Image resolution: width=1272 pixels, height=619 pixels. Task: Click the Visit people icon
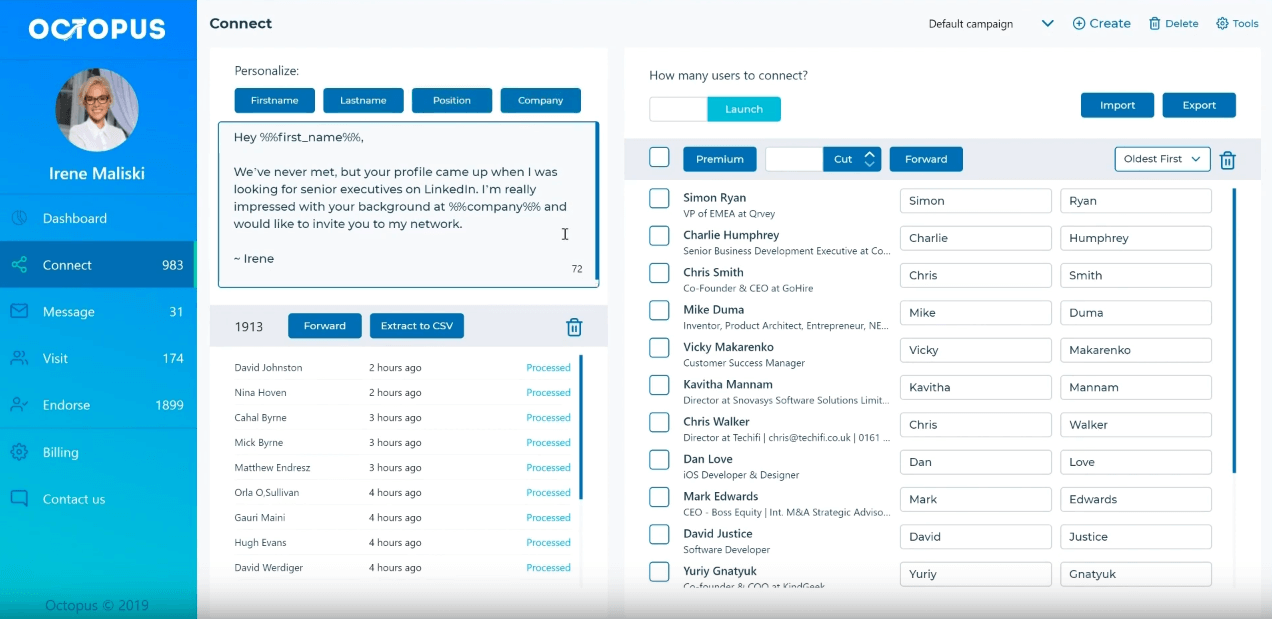pos(19,358)
